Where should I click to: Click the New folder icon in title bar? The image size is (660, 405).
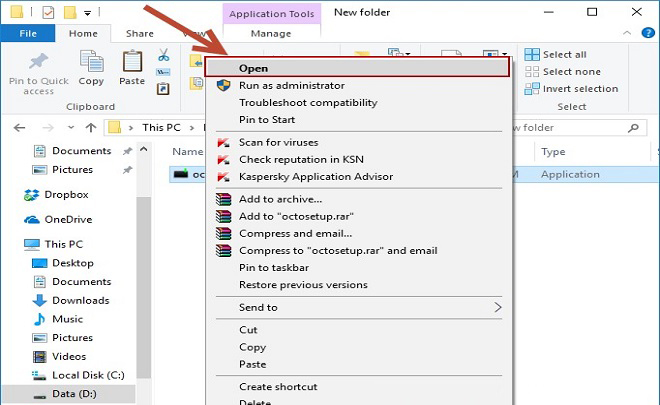coord(70,12)
